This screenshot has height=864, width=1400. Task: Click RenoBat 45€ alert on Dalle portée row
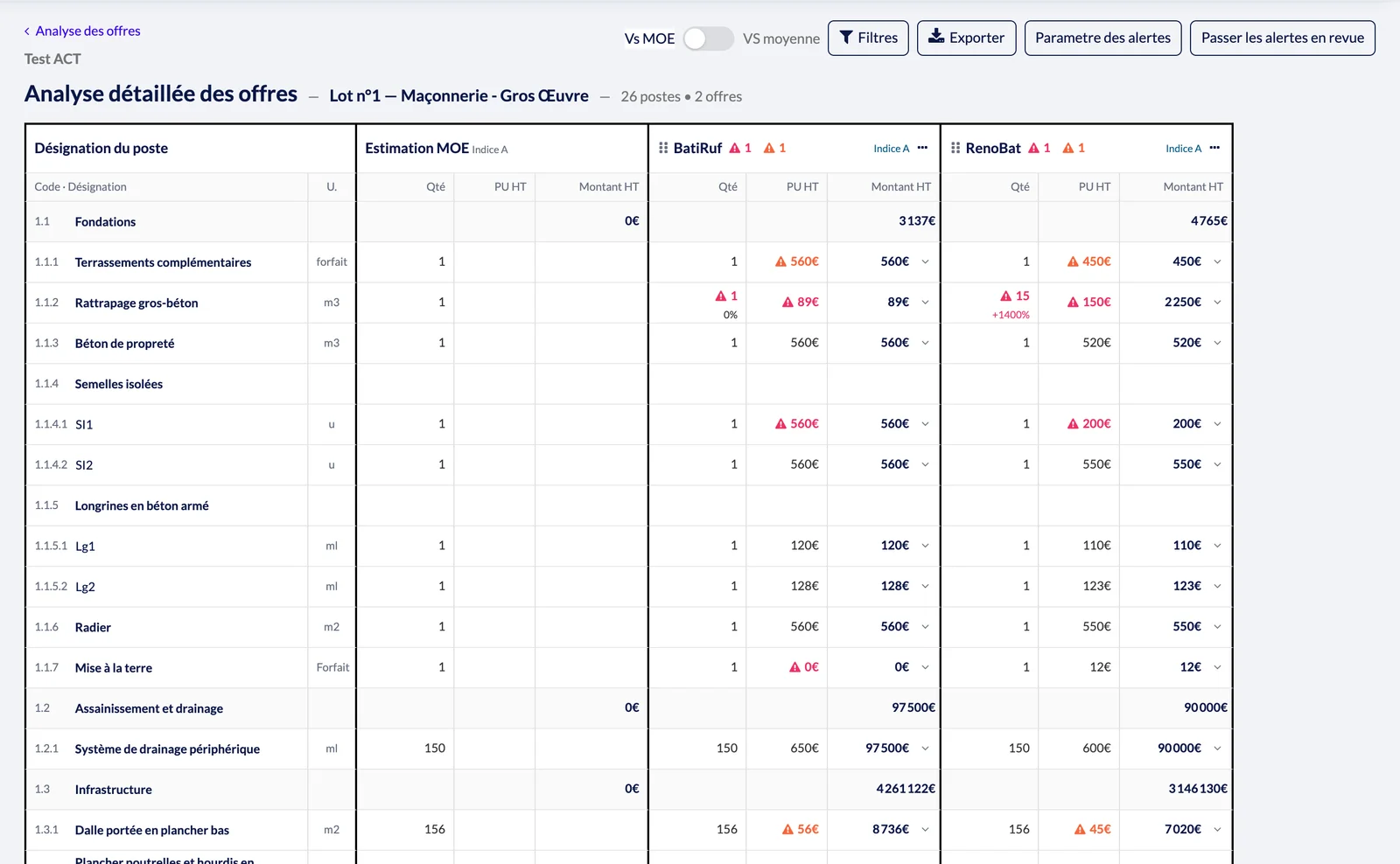(x=1092, y=829)
